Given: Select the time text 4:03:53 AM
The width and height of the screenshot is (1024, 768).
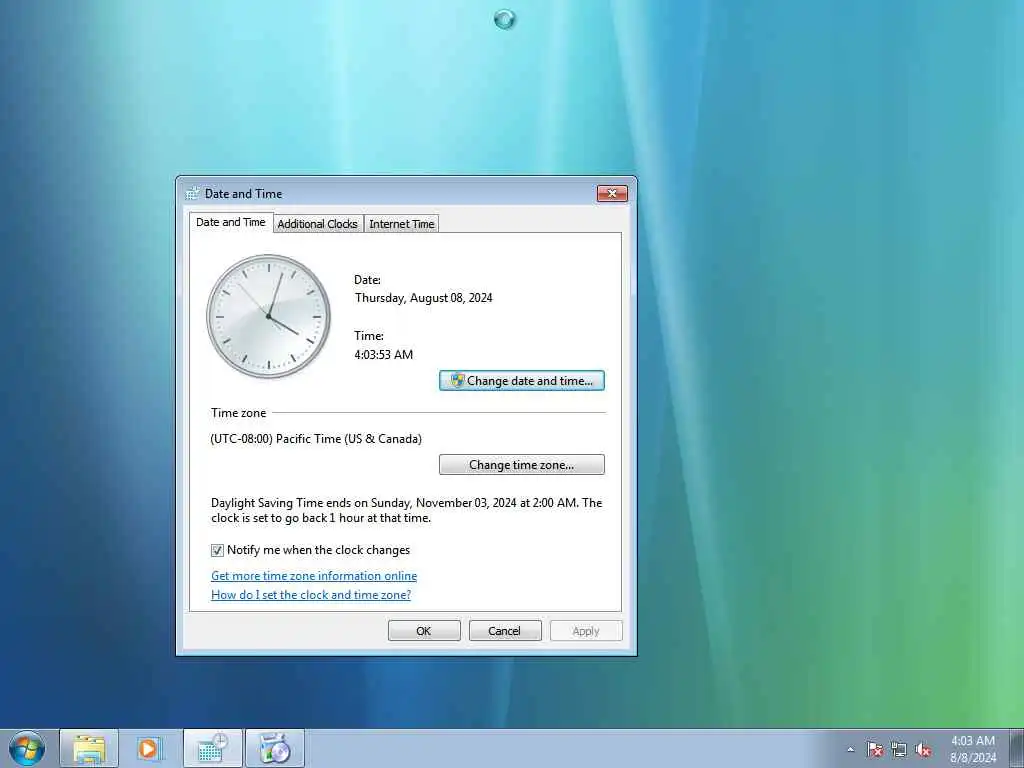Looking at the screenshot, I should pos(384,355).
